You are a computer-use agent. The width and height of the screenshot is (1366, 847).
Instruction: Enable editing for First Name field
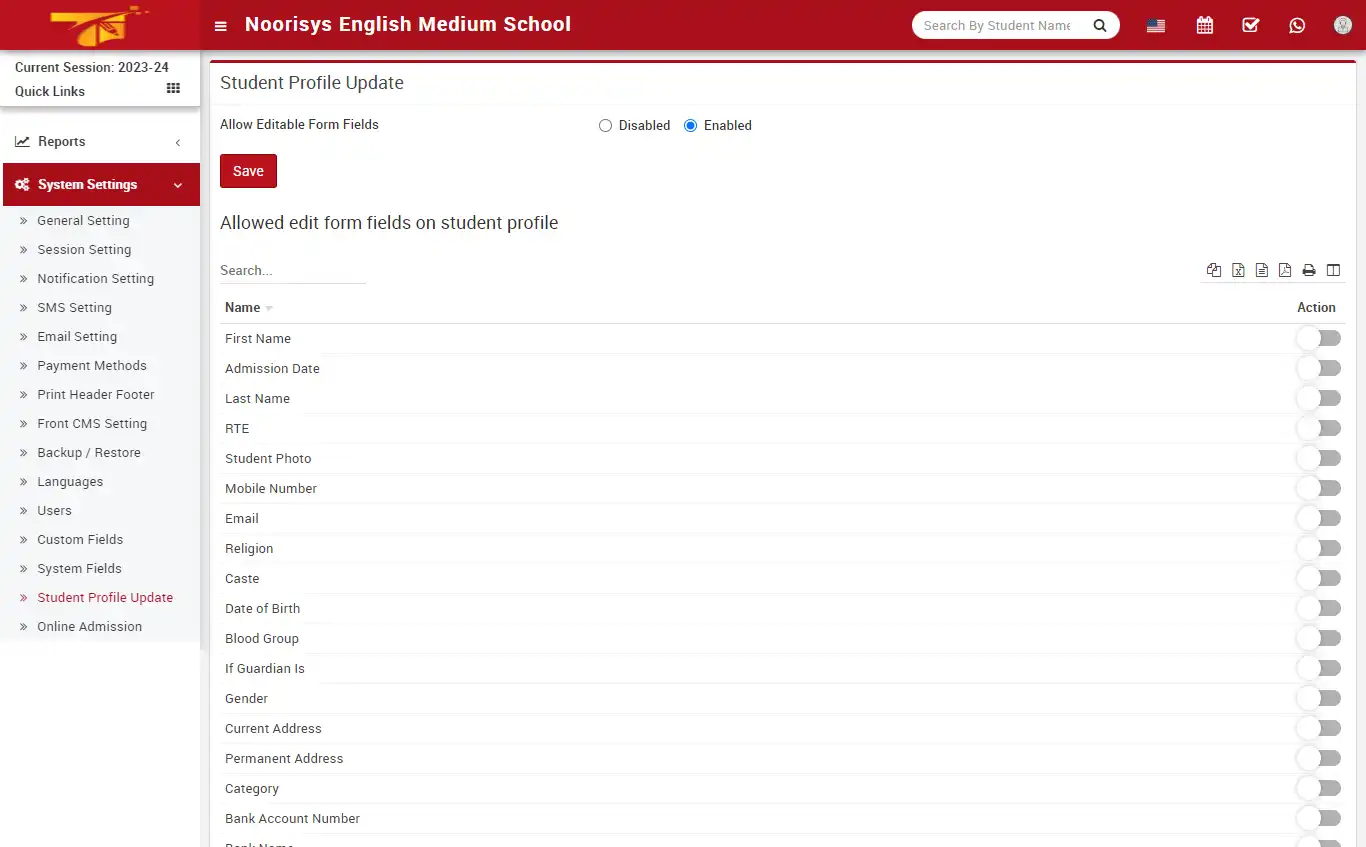pyautogui.click(x=1319, y=338)
